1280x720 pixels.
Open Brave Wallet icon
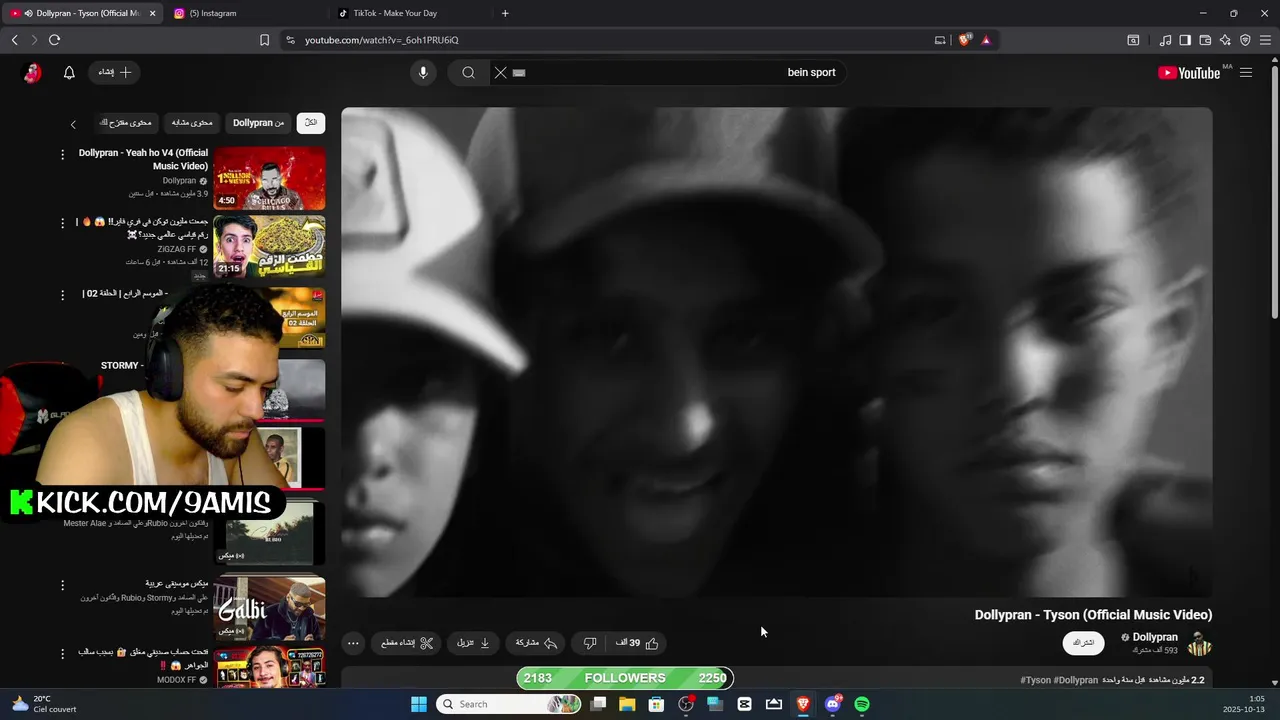click(x=1205, y=40)
